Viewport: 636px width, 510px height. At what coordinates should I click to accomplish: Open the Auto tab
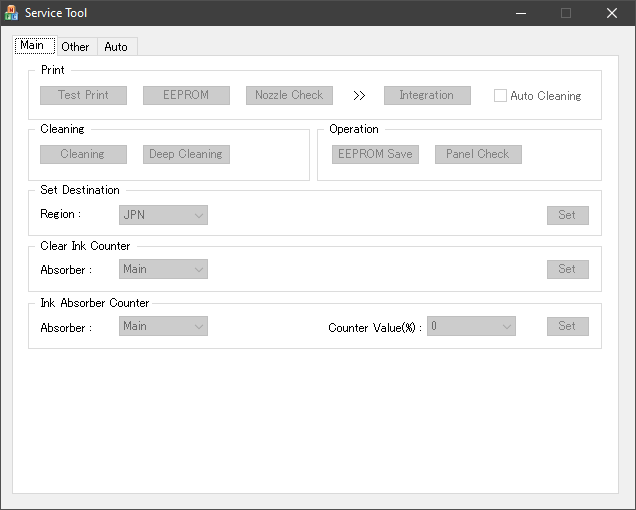pyautogui.click(x=116, y=47)
